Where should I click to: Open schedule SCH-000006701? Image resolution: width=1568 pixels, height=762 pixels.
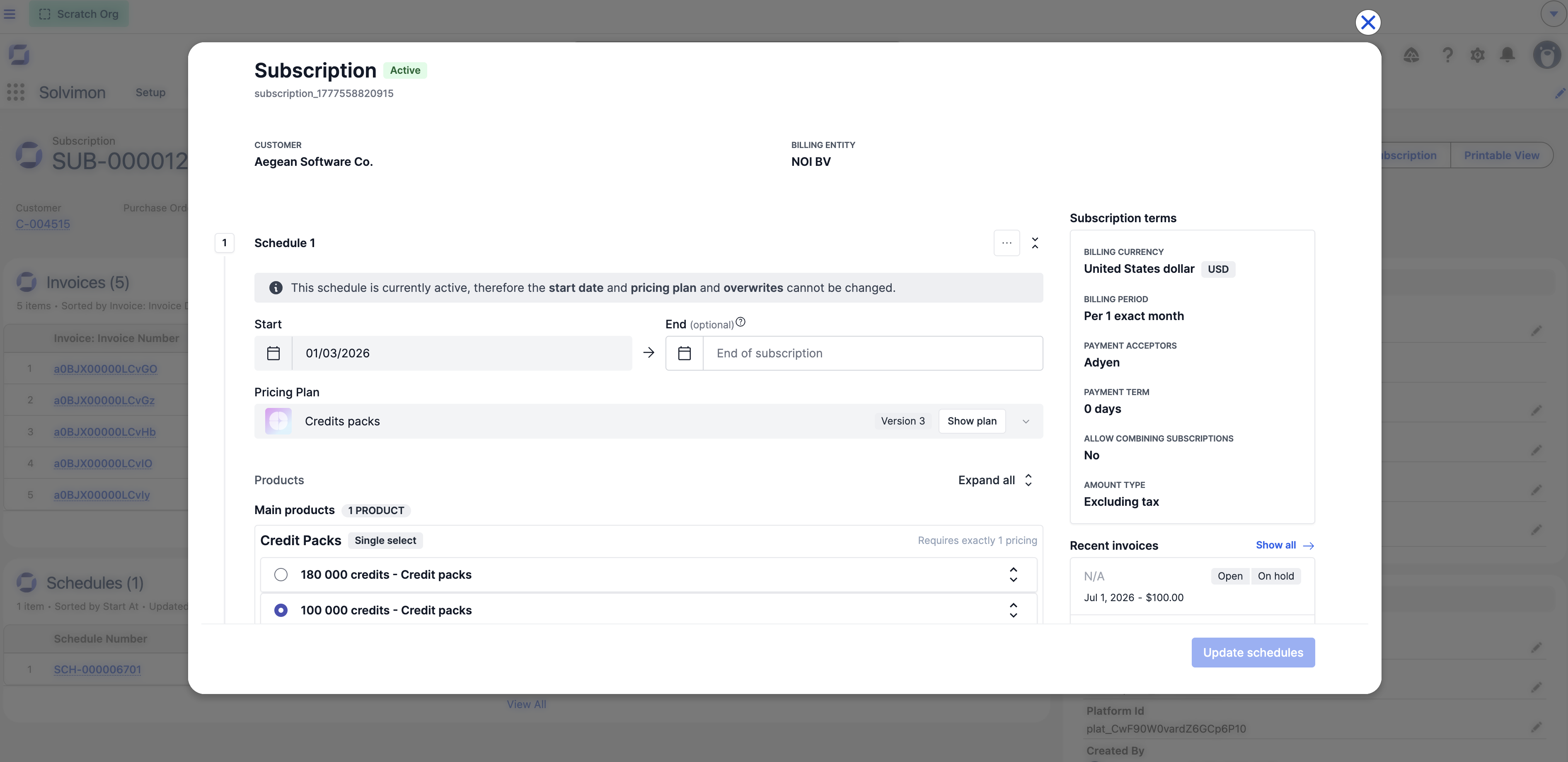coord(97,670)
